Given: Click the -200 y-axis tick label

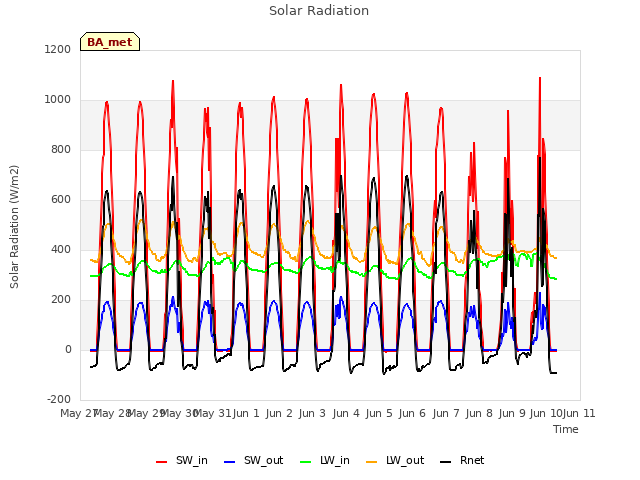Looking at the screenshot, I should [x=59, y=399].
